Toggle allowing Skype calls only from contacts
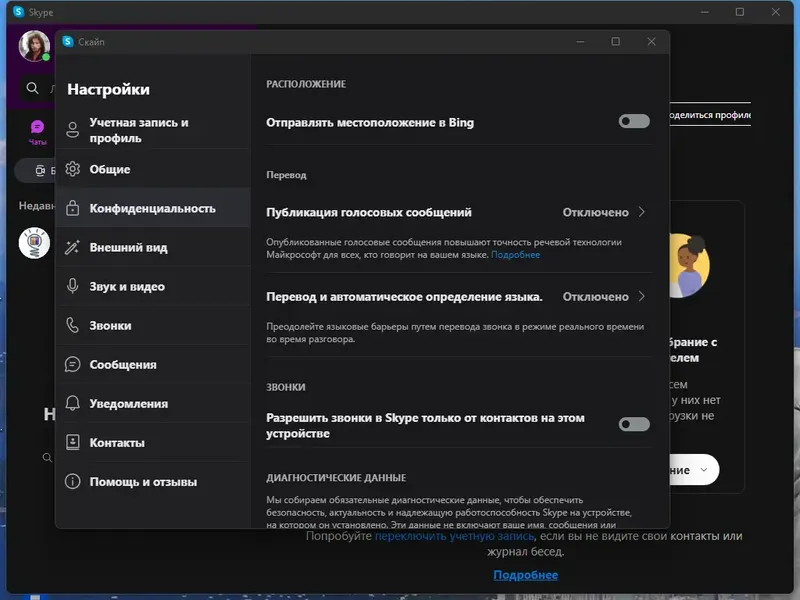 (633, 424)
